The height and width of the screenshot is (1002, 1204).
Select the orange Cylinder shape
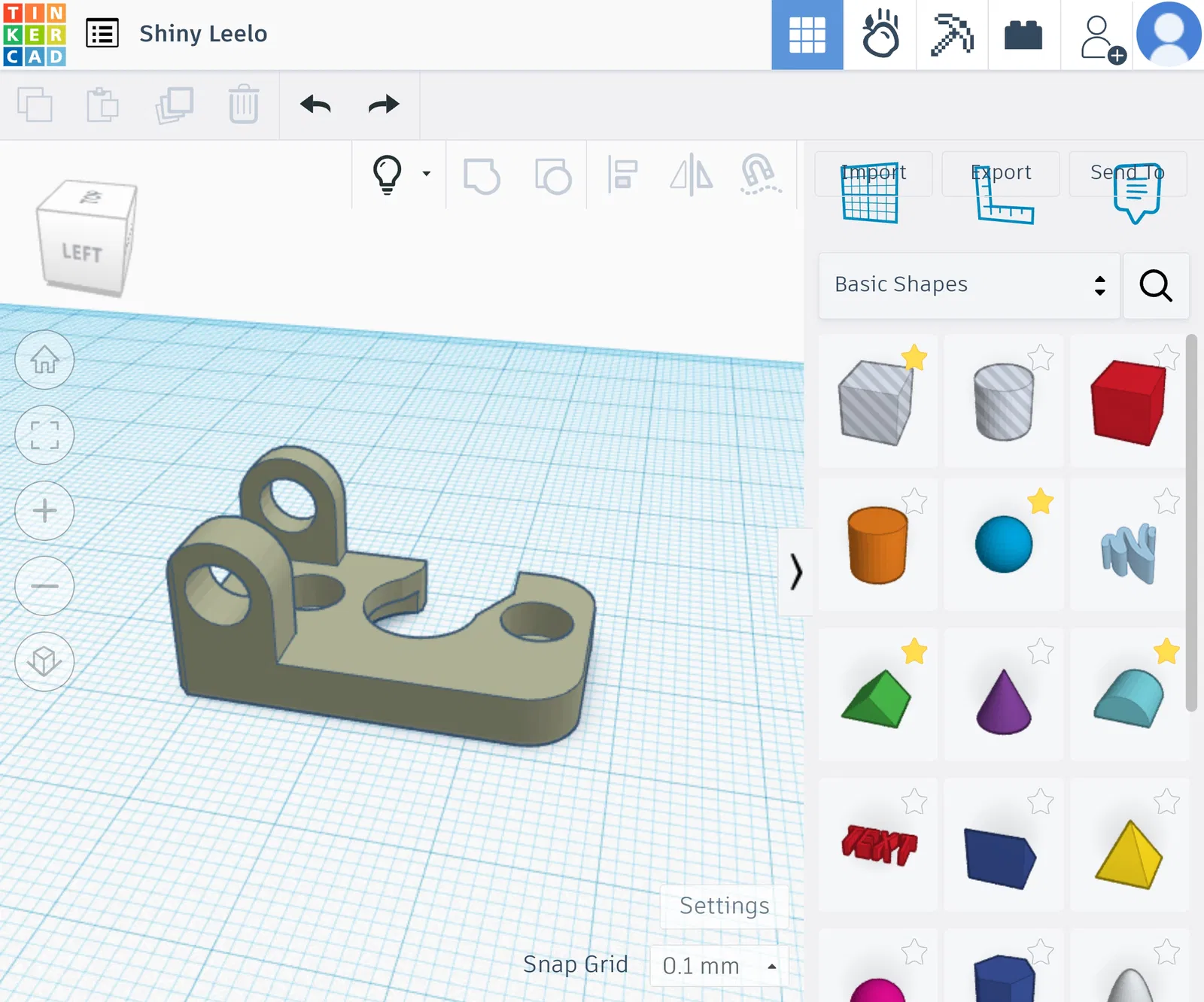pyautogui.click(x=877, y=545)
